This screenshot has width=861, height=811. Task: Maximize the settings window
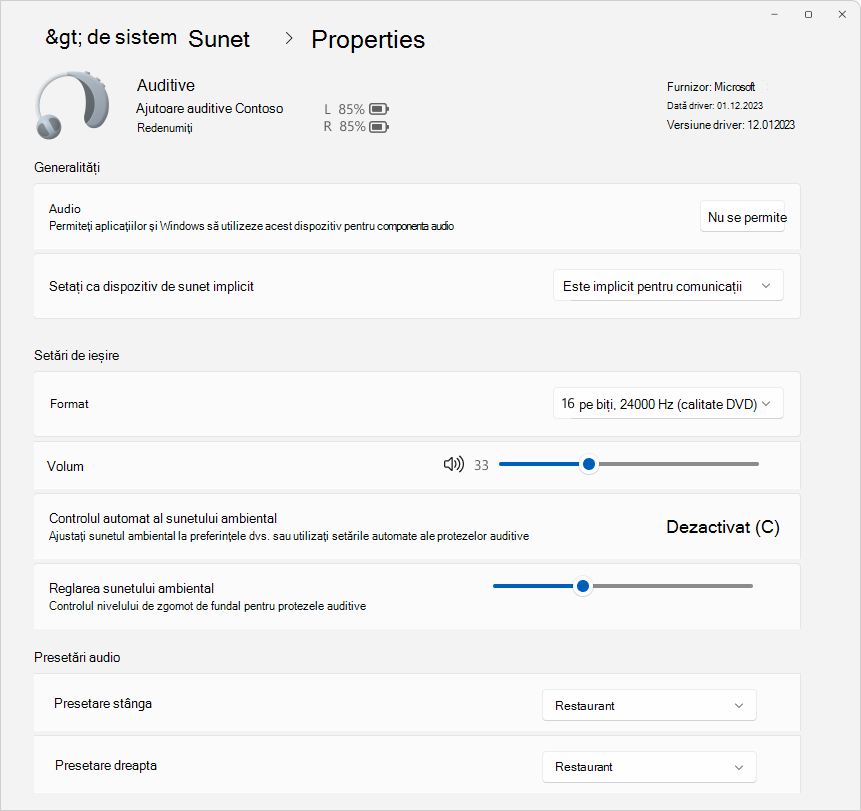coord(808,14)
